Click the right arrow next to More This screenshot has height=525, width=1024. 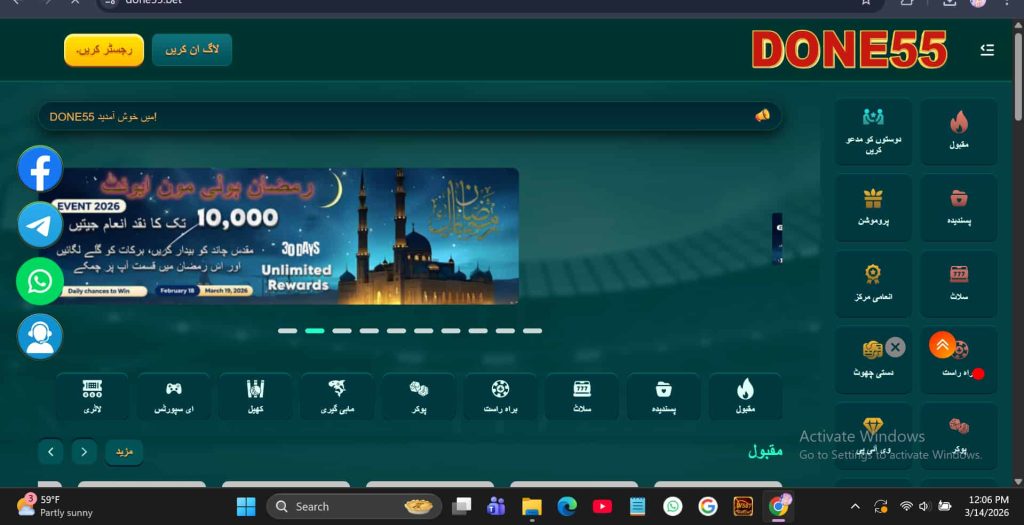pyautogui.click(x=84, y=452)
